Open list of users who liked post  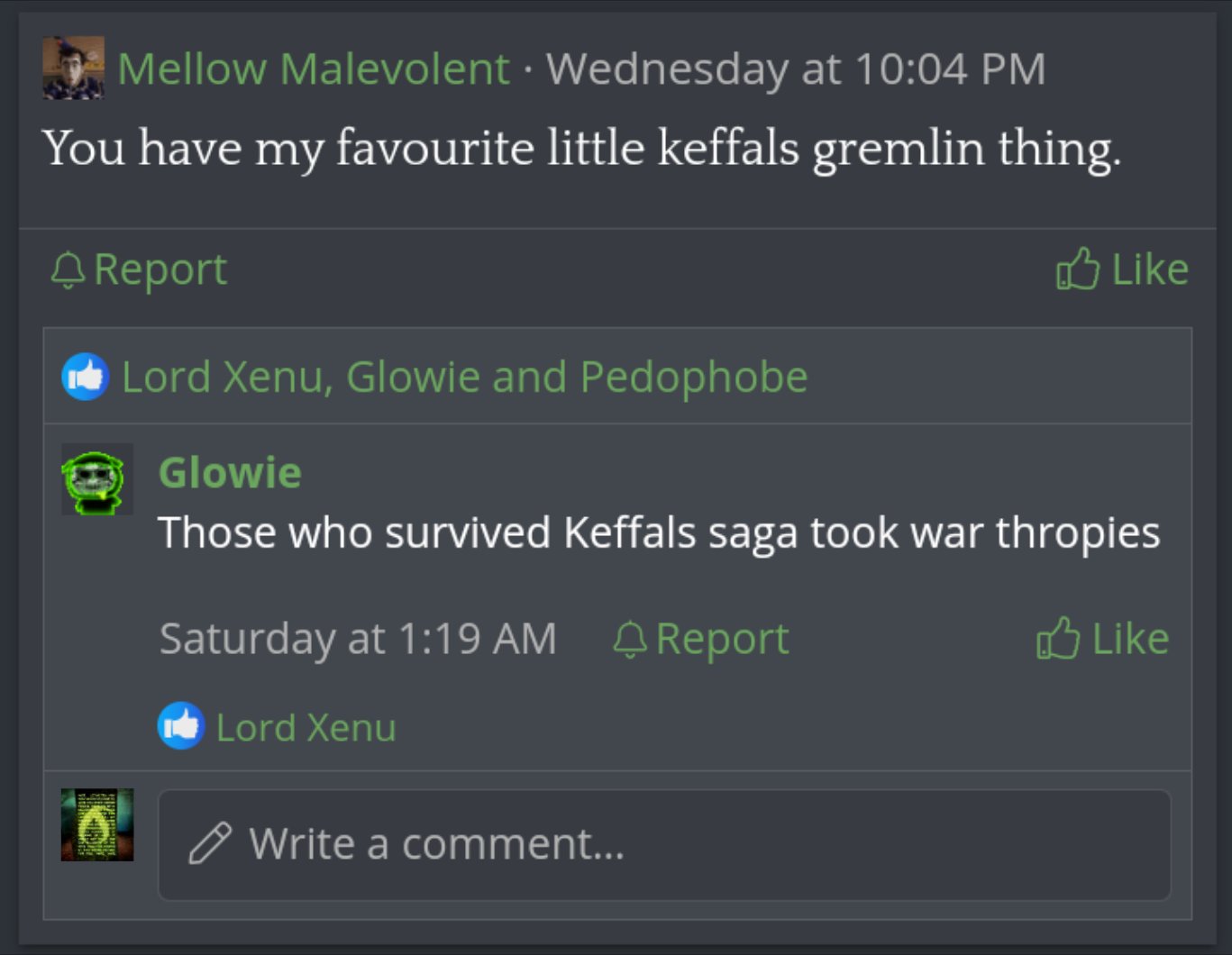click(464, 377)
